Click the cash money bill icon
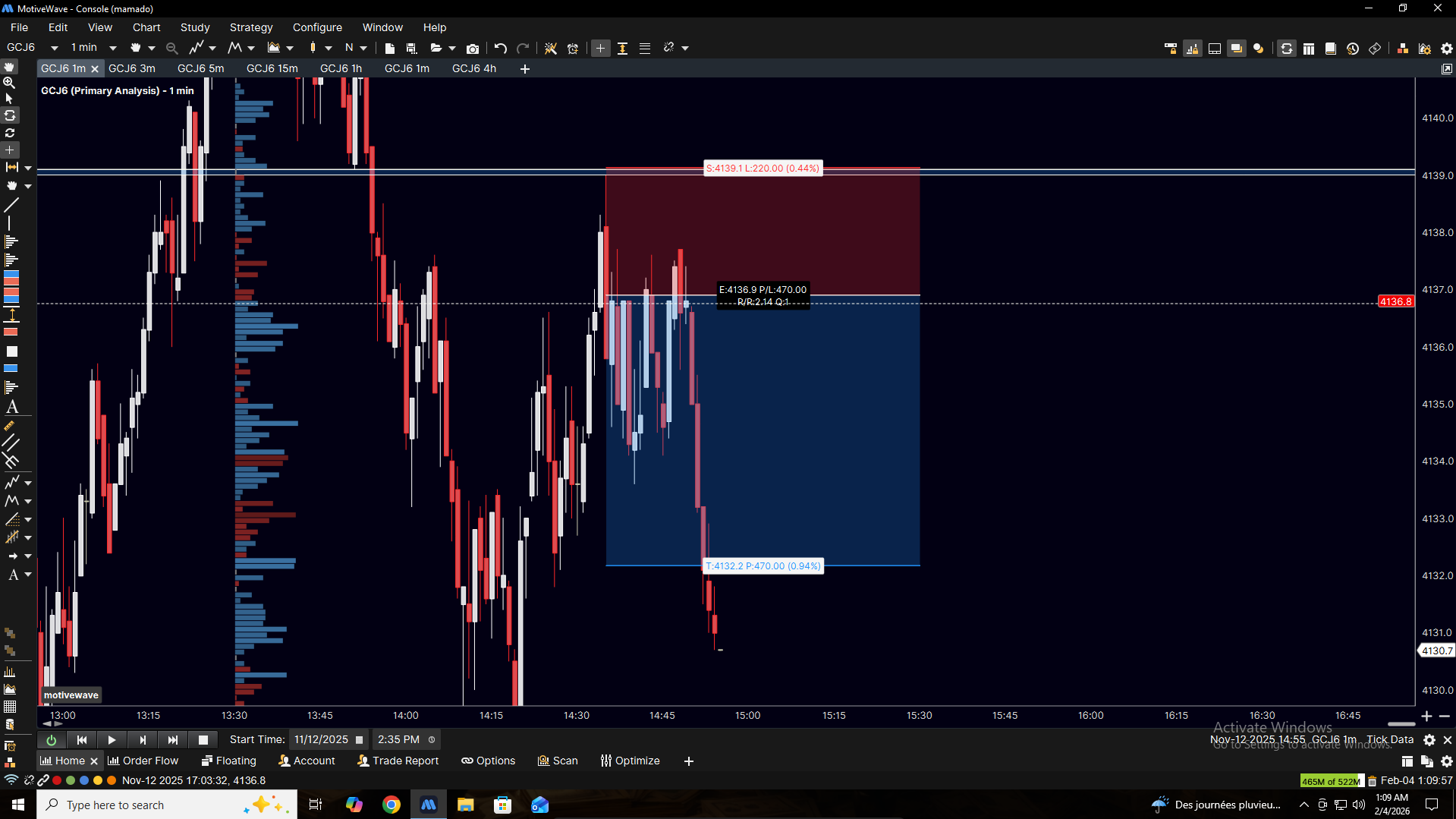Image resolution: width=1456 pixels, height=819 pixels. 1375,49
